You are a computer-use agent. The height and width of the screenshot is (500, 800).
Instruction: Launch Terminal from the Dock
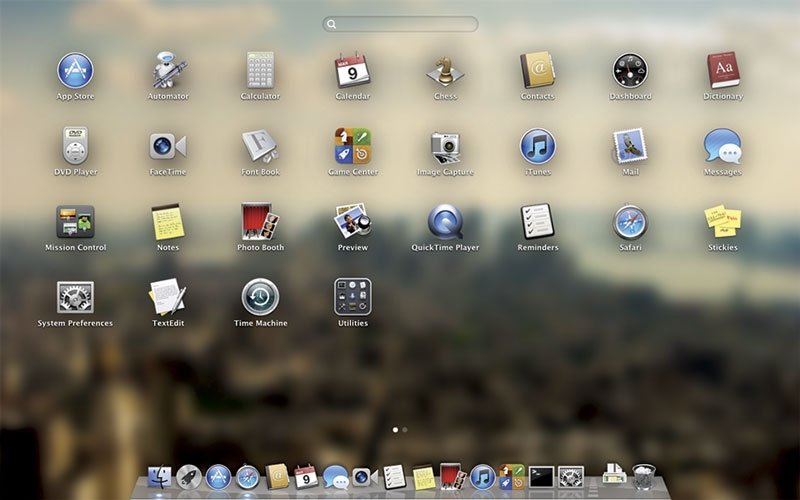pyautogui.click(x=541, y=478)
